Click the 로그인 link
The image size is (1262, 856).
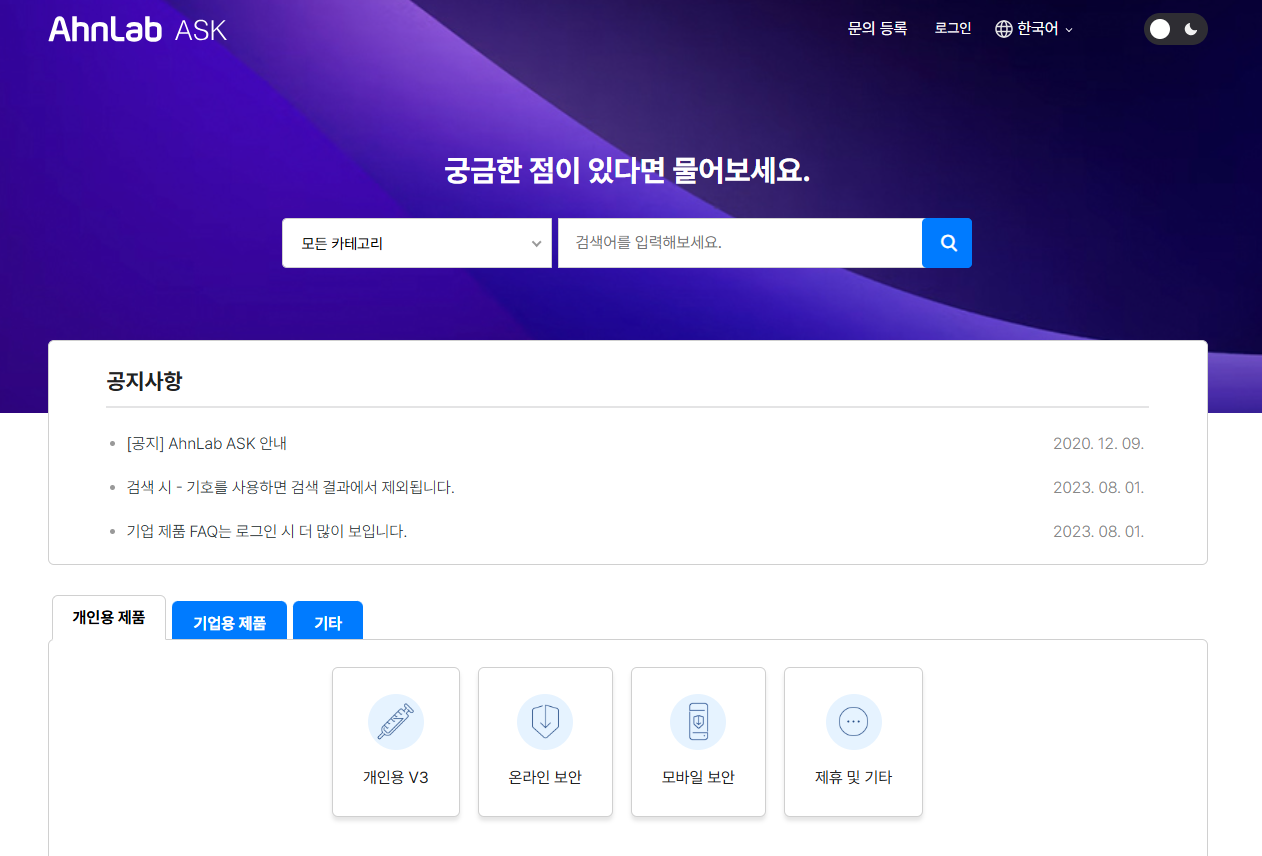(953, 29)
